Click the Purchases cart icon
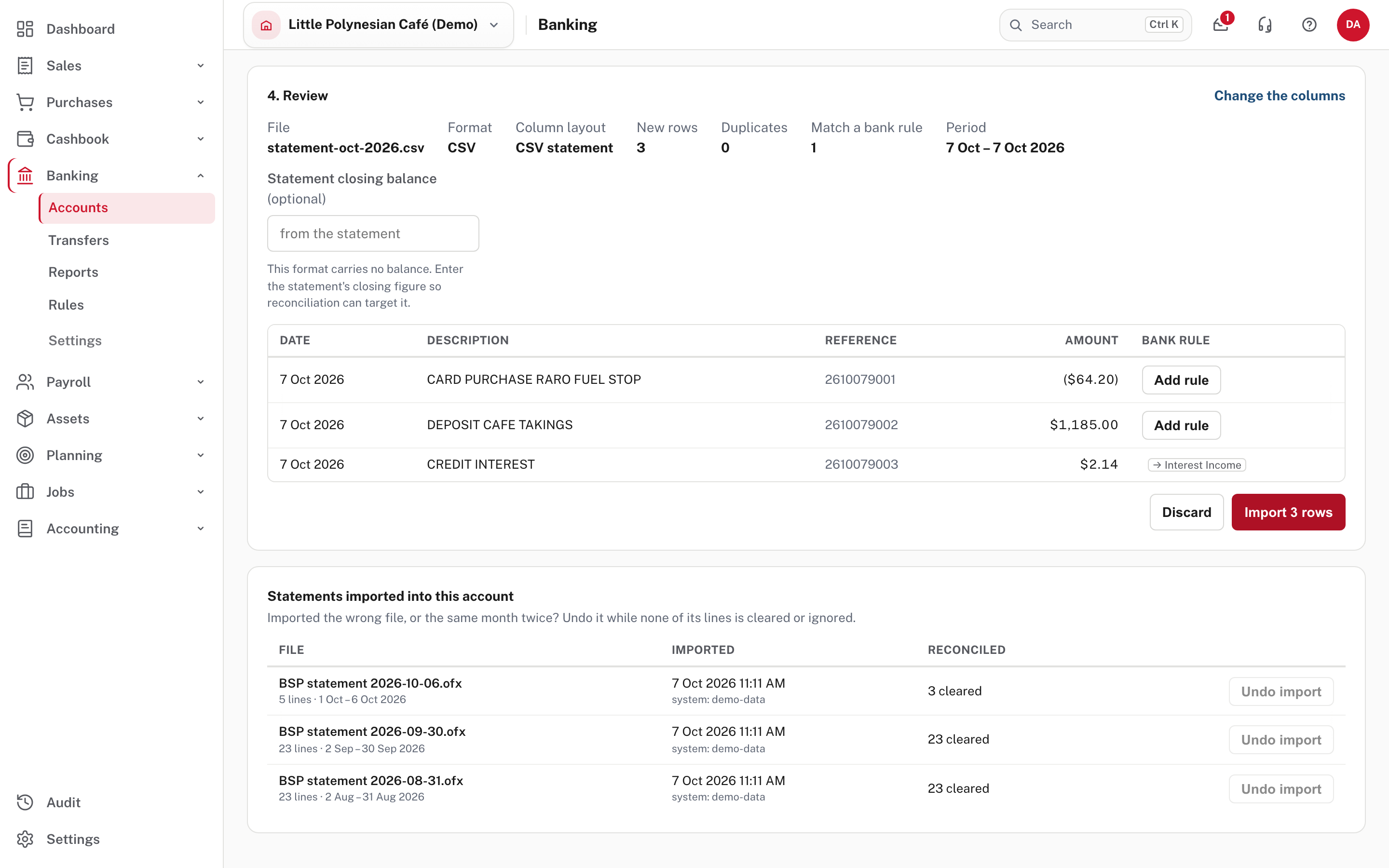The image size is (1389, 868). [x=25, y=102]
